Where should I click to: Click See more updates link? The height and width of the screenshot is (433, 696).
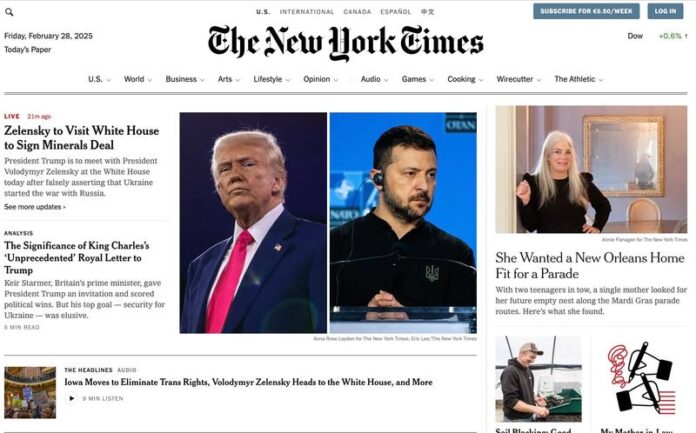(35, 207)
